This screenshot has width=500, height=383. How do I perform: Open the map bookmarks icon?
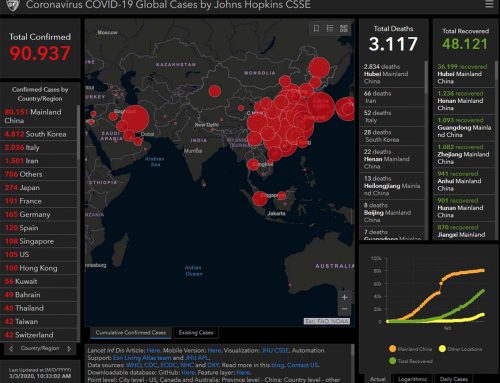(x=316, y=28)
